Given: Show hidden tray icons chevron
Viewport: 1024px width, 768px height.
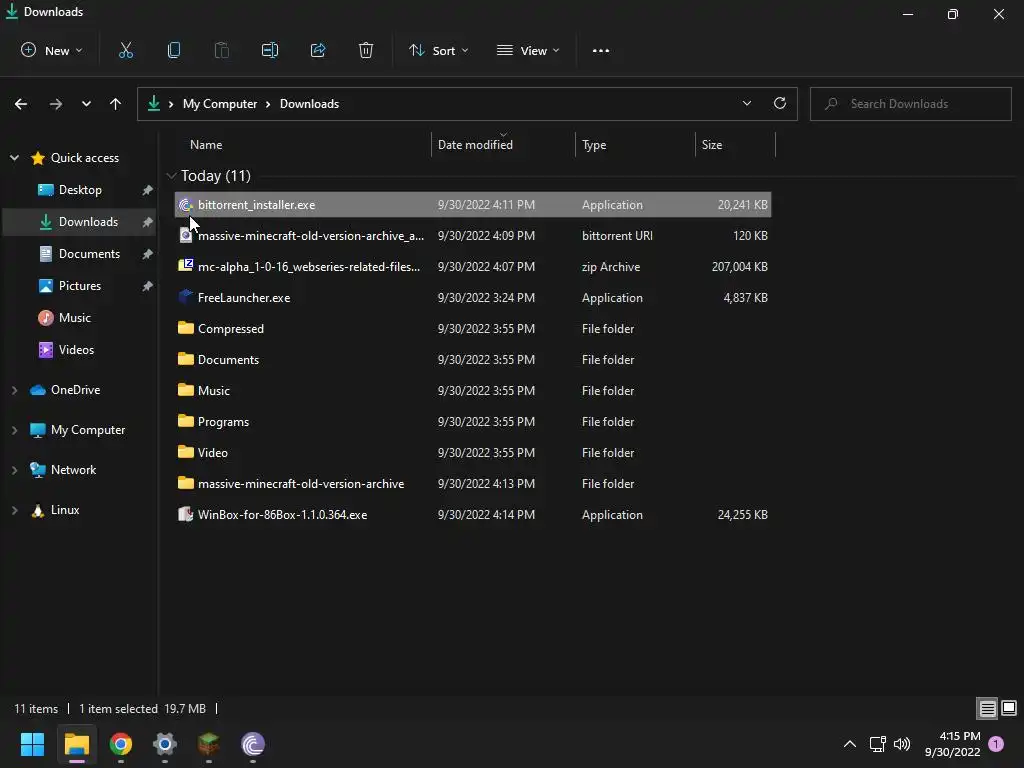Looking at the screenshot, I should pos(850,744).
